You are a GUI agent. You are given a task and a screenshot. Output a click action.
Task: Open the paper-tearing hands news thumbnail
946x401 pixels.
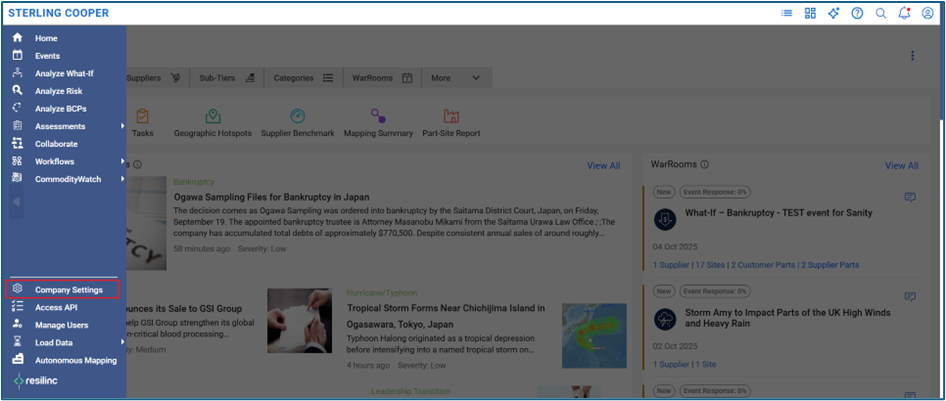[x=299, y=321]
